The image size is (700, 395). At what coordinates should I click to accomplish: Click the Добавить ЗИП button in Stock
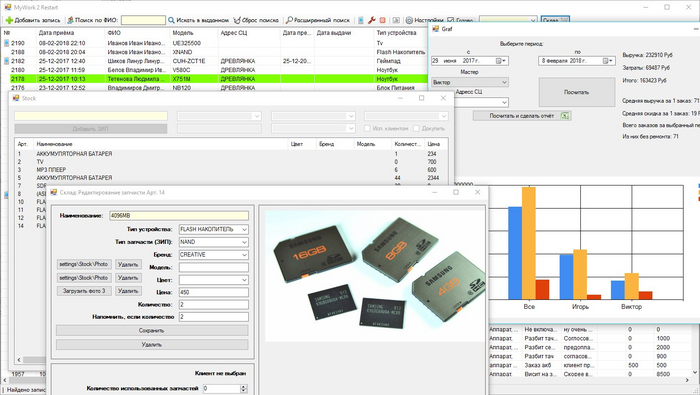(x=91, y=129)
